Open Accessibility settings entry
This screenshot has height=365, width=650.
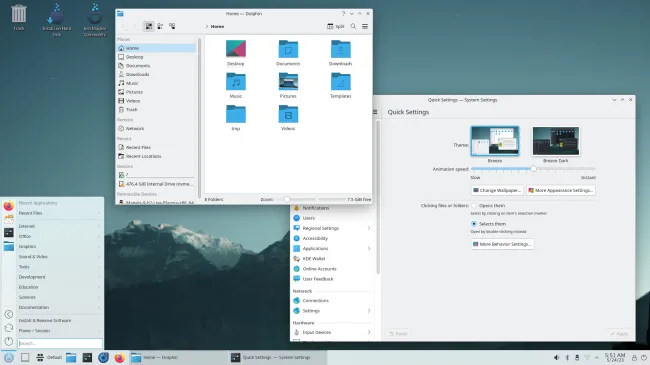tap(332, 238)
